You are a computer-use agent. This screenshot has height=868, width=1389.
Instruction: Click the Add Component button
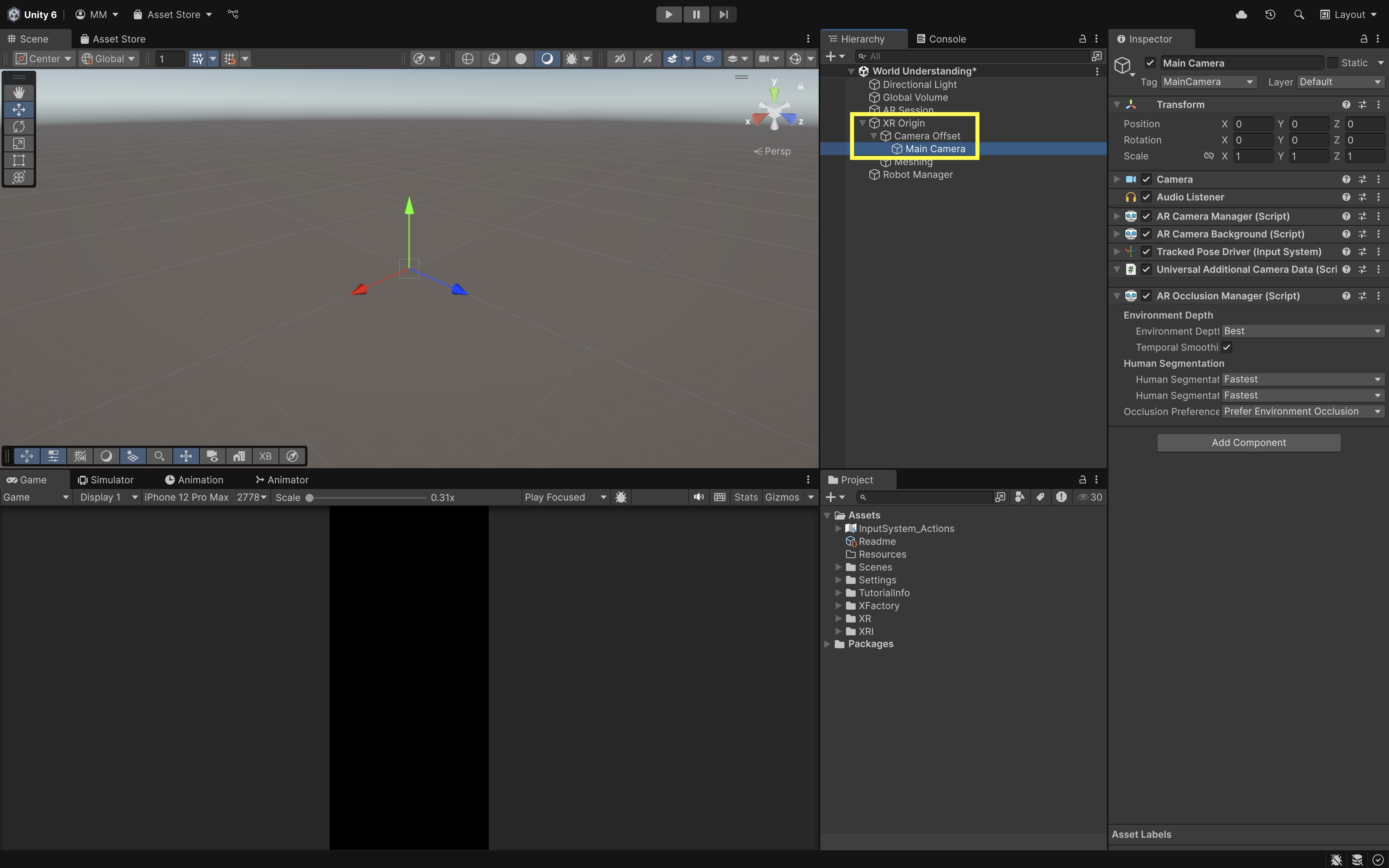coord(1248,442)
